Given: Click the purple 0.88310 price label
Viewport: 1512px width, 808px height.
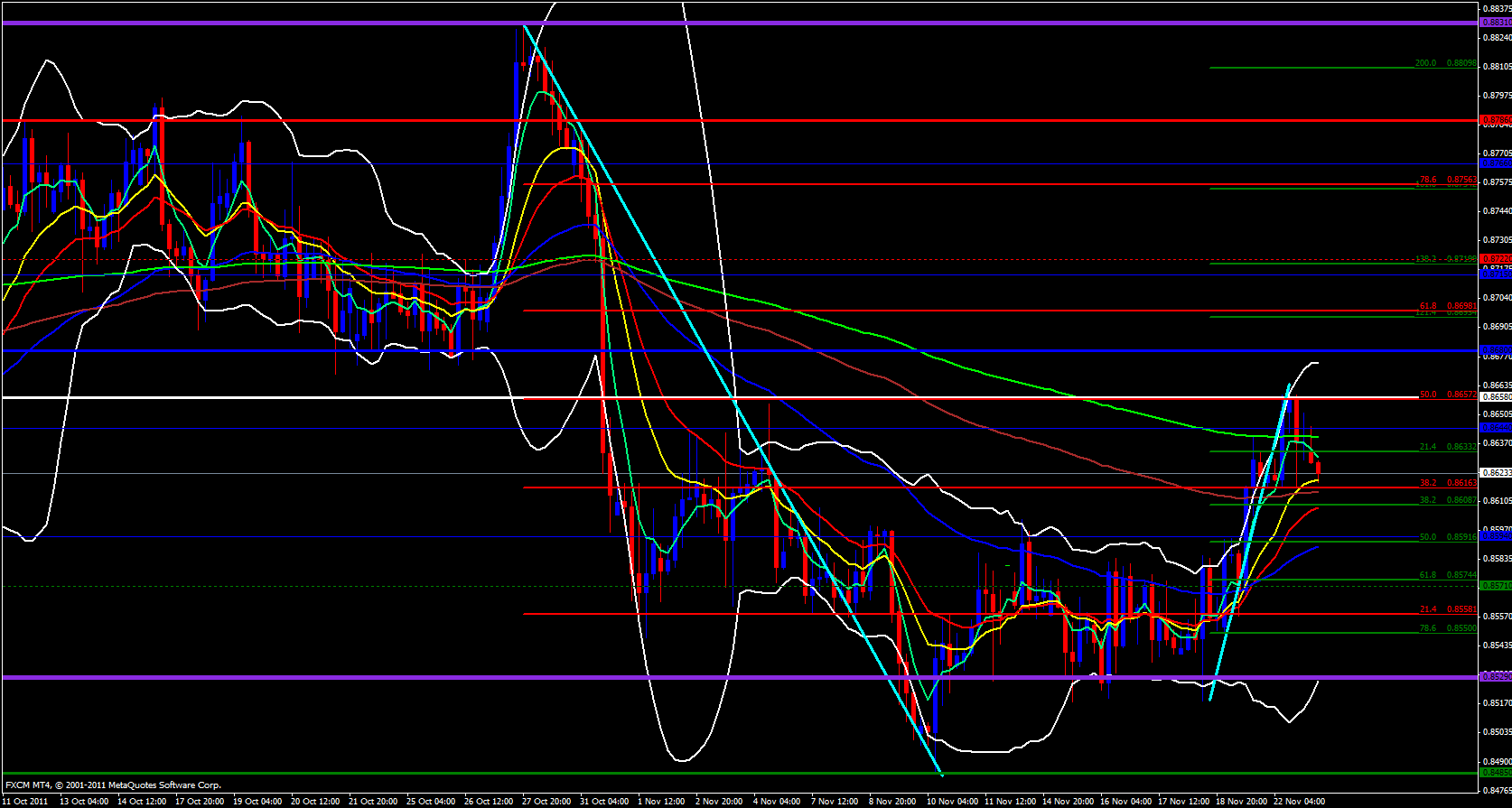Looking at the screenshot, I should click(x=1495, y=23).
